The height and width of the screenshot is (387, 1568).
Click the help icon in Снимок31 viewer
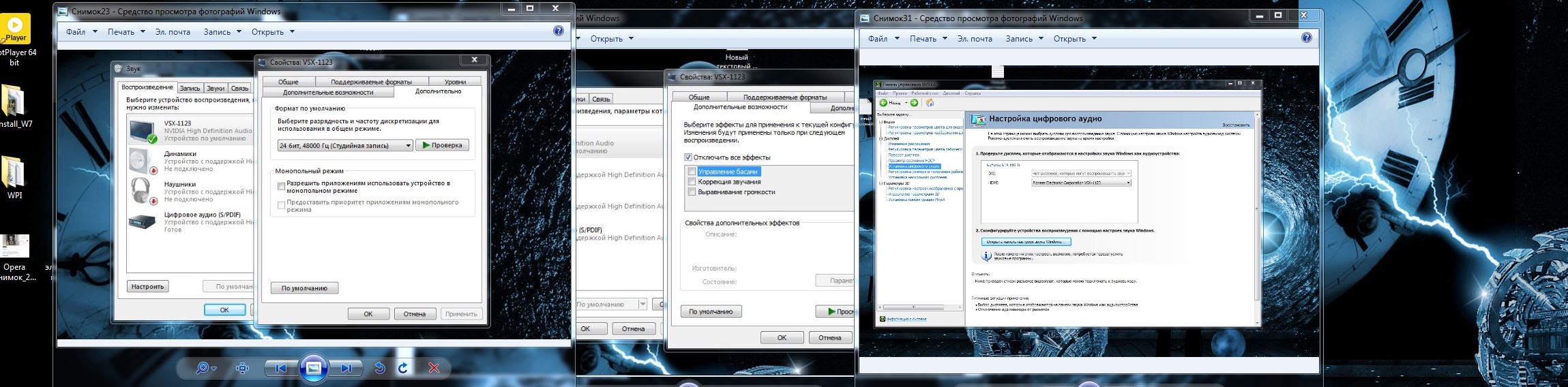pyautogui.click(x=1307, y=38)
